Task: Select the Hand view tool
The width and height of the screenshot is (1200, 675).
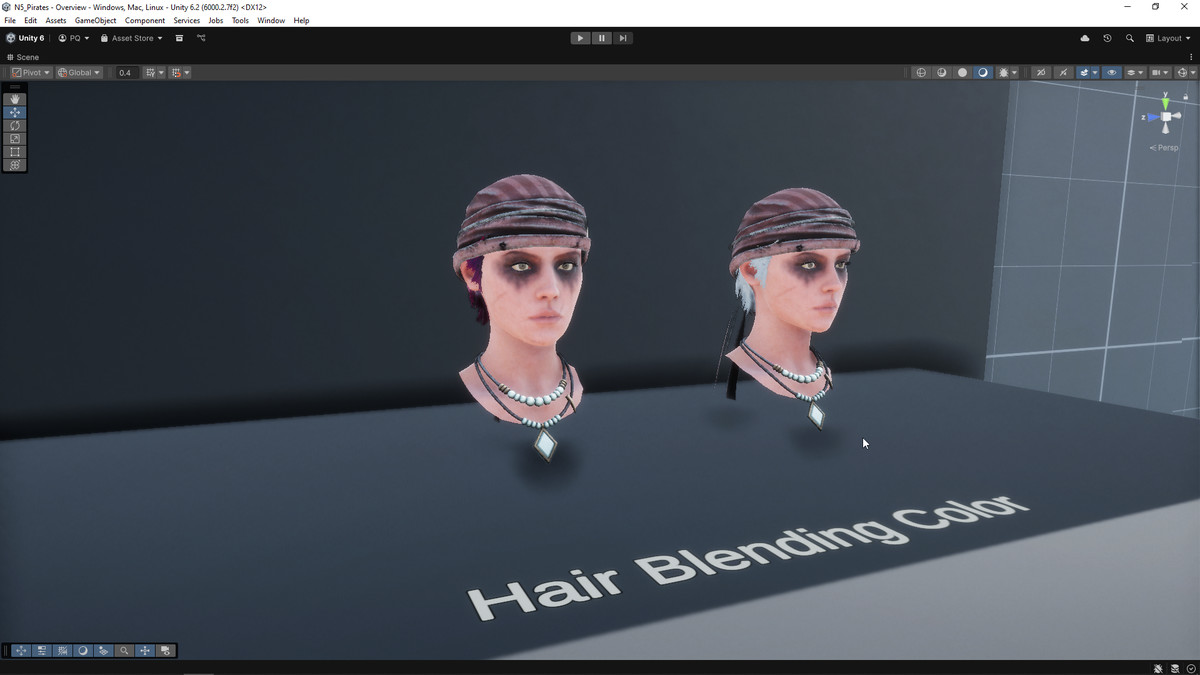Action: pos(15,99)
